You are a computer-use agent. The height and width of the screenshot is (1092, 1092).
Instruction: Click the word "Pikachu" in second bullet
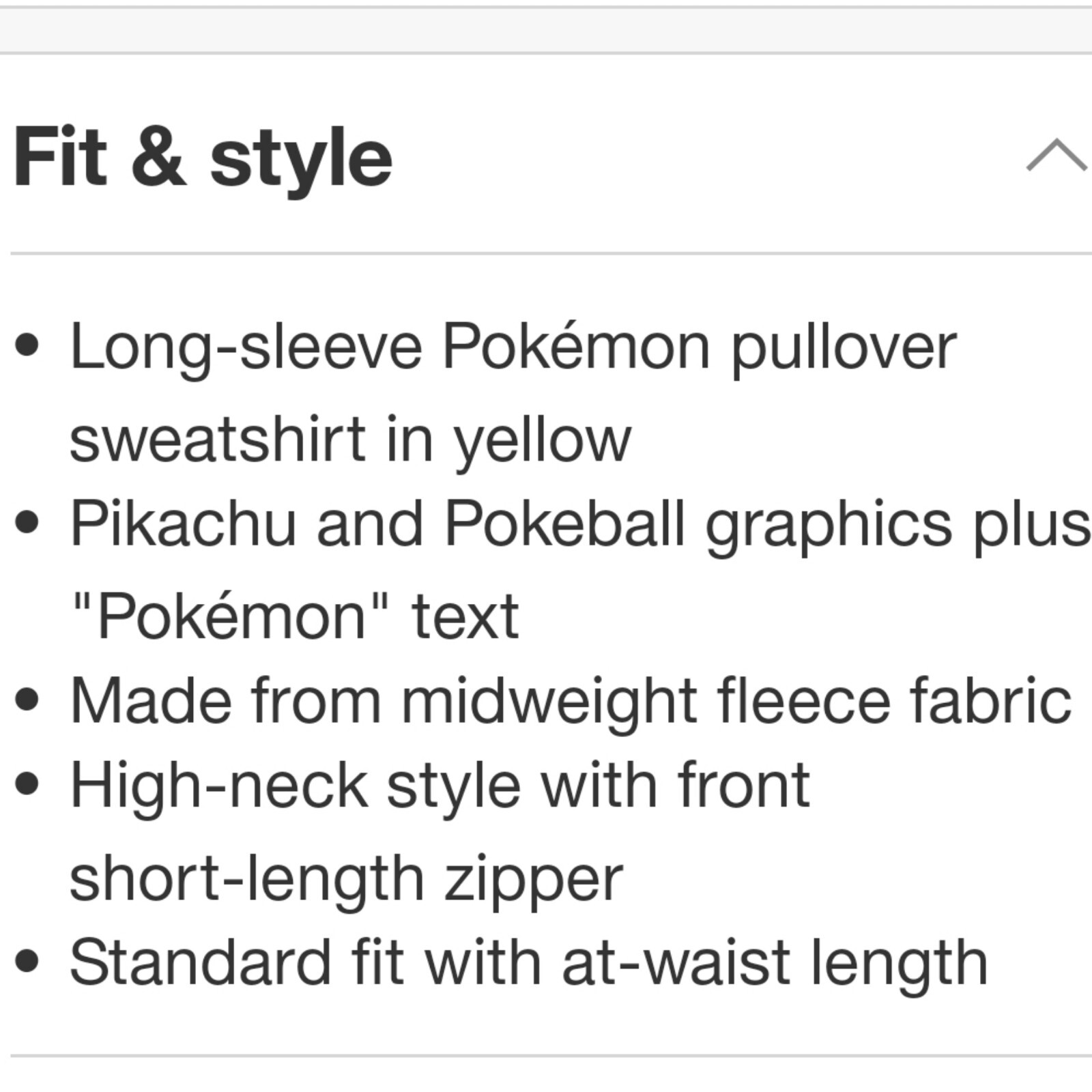pos(184,524)
